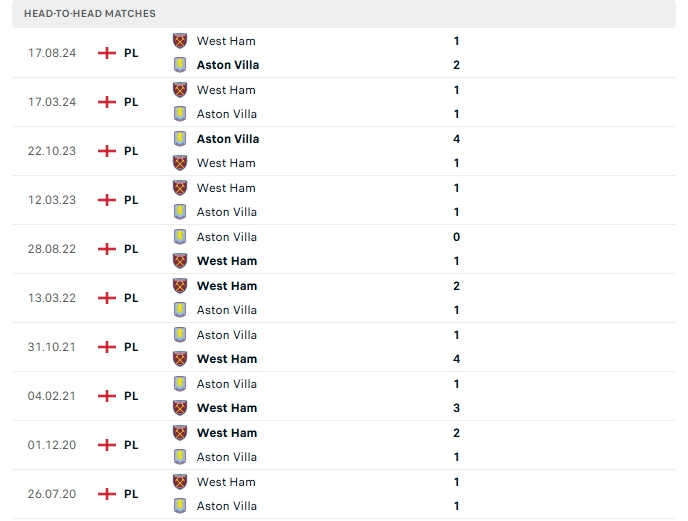Screen dimensions: 688x521
Task: Click Aston Villa's score of 4 on 22.10.23
Action: tap(456, 139)
